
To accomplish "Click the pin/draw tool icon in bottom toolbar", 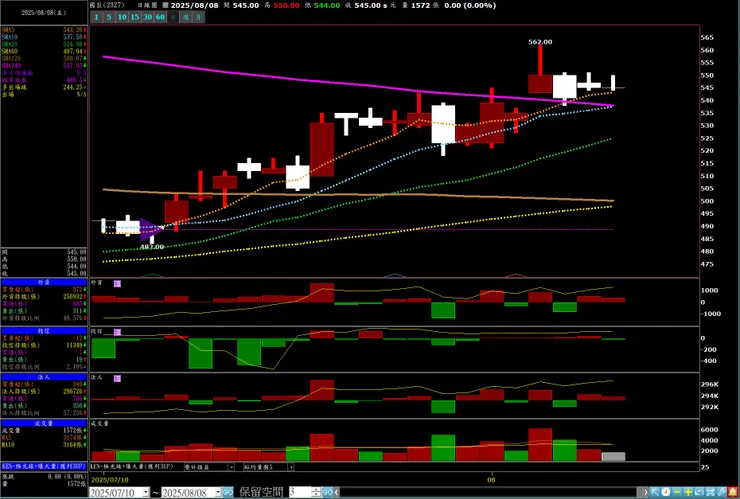I will point(722,492).
